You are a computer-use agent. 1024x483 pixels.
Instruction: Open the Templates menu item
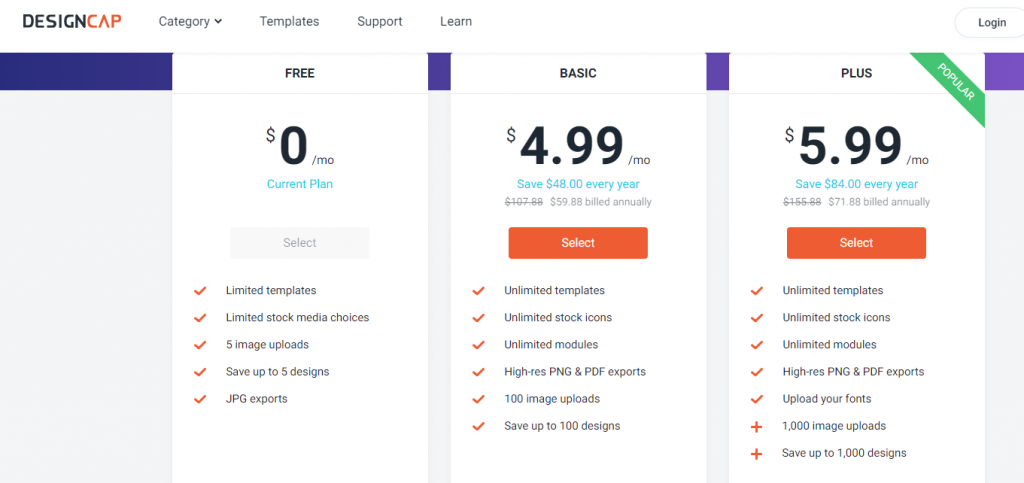coord(289,21)
